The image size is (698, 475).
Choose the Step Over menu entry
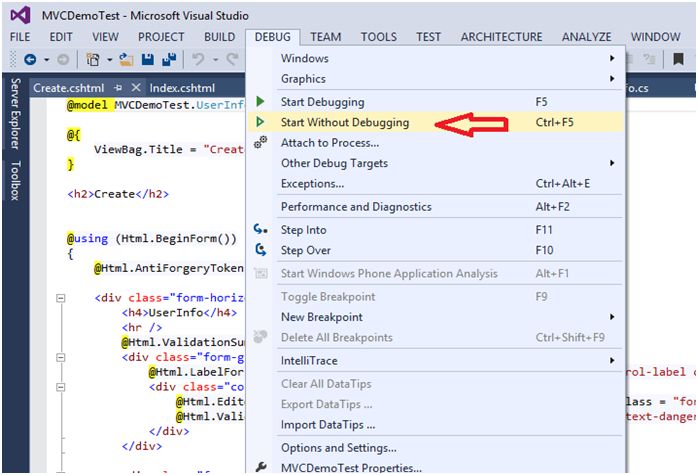pos(435,250)
